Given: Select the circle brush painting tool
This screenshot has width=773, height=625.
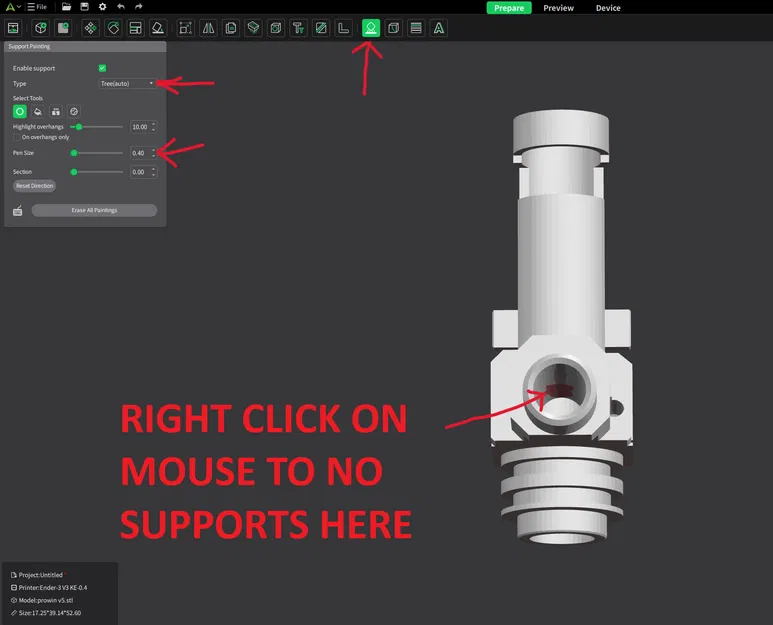Looking at the screenshot, I should point(20,111).
